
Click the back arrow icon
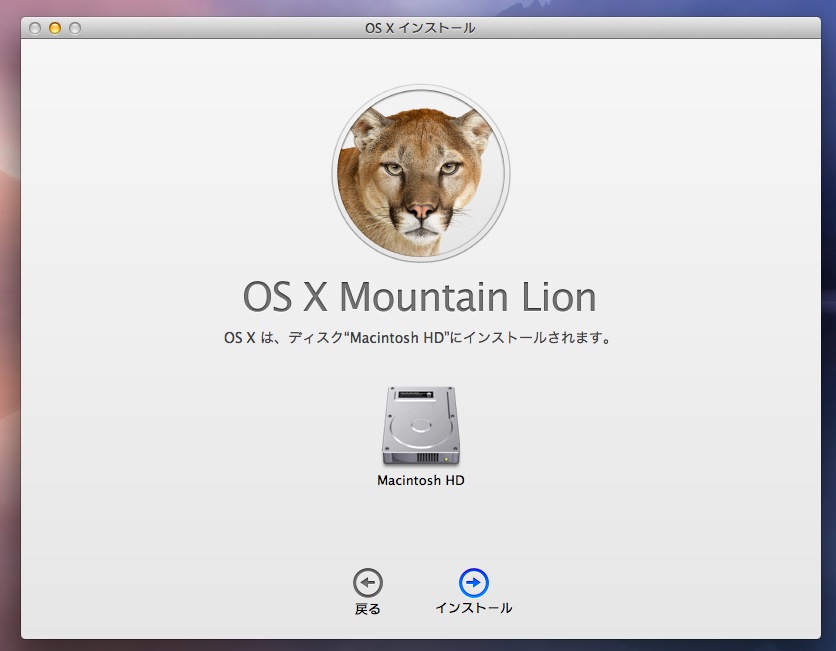click(367, 583)
